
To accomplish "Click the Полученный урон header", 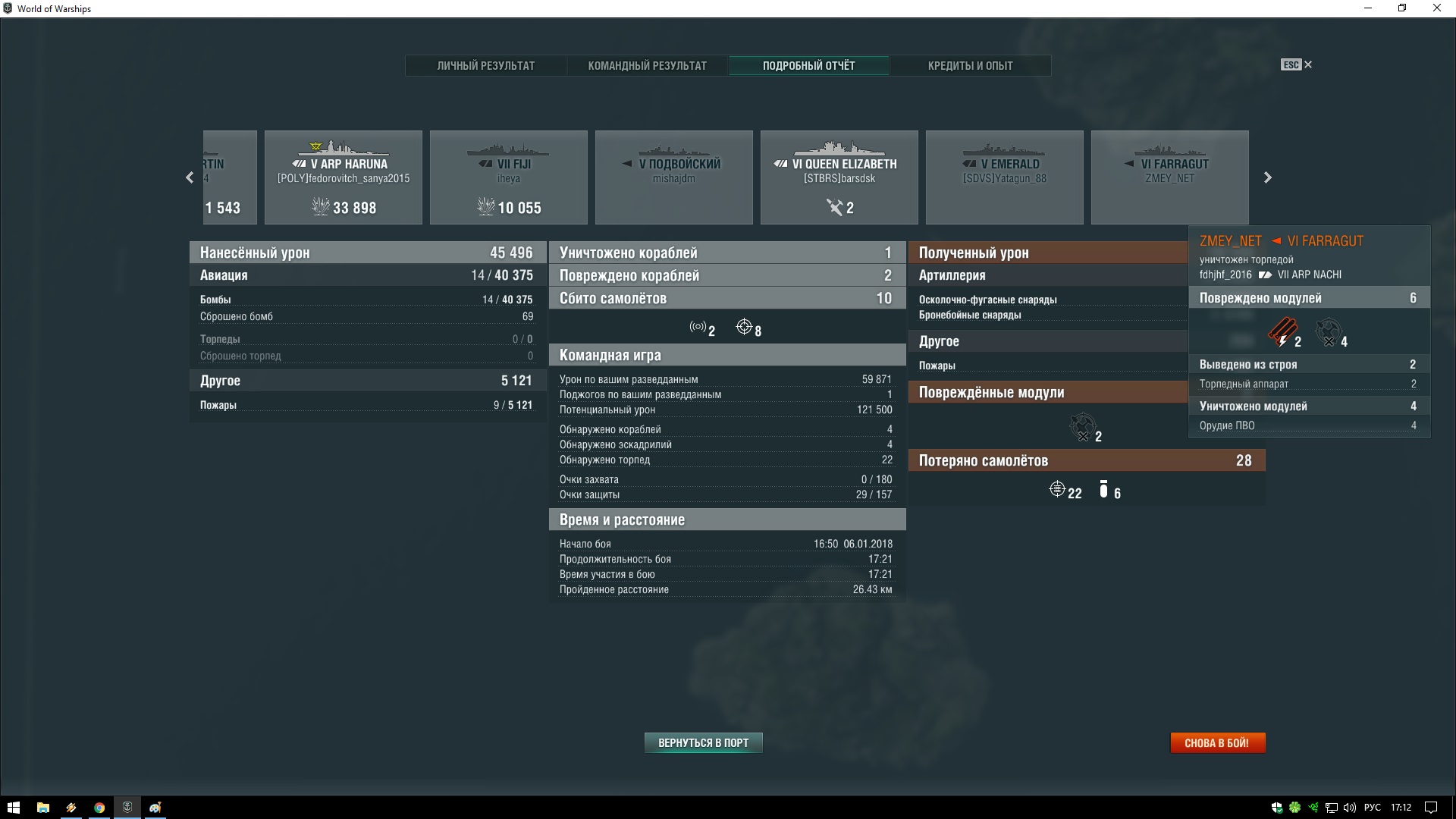I will 1048,253.
